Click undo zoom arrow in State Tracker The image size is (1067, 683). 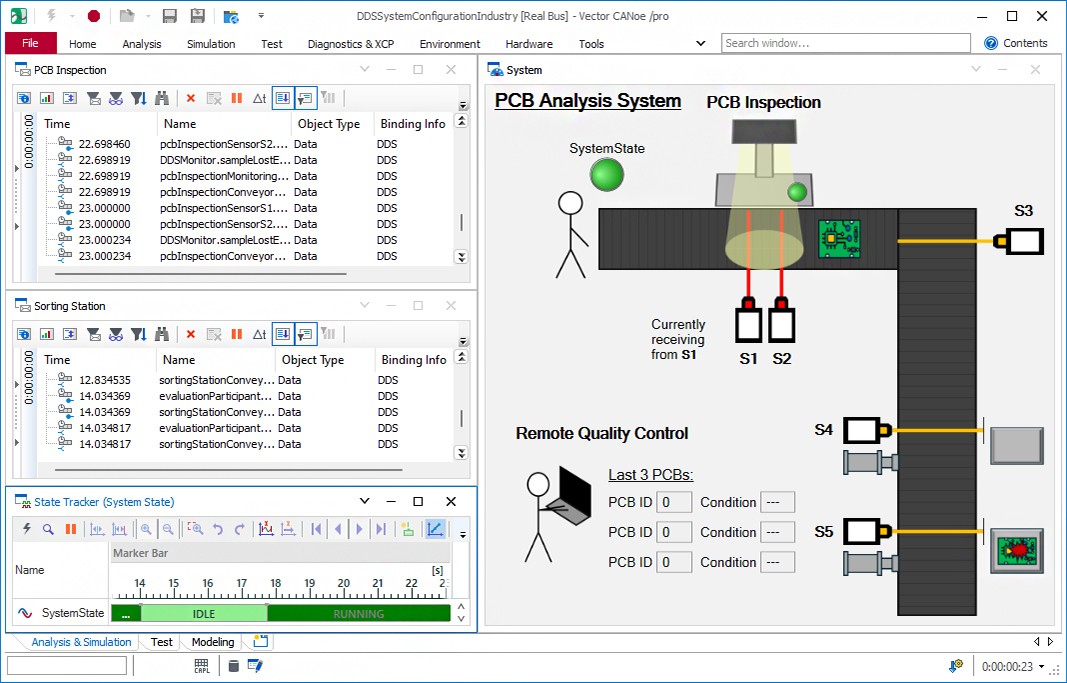(218, 530)
